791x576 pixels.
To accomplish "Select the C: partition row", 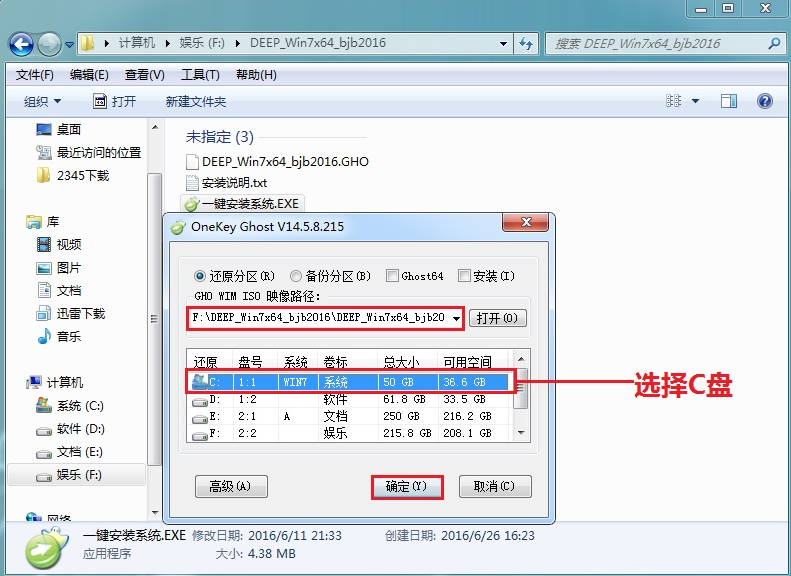I will pos(352,381).
